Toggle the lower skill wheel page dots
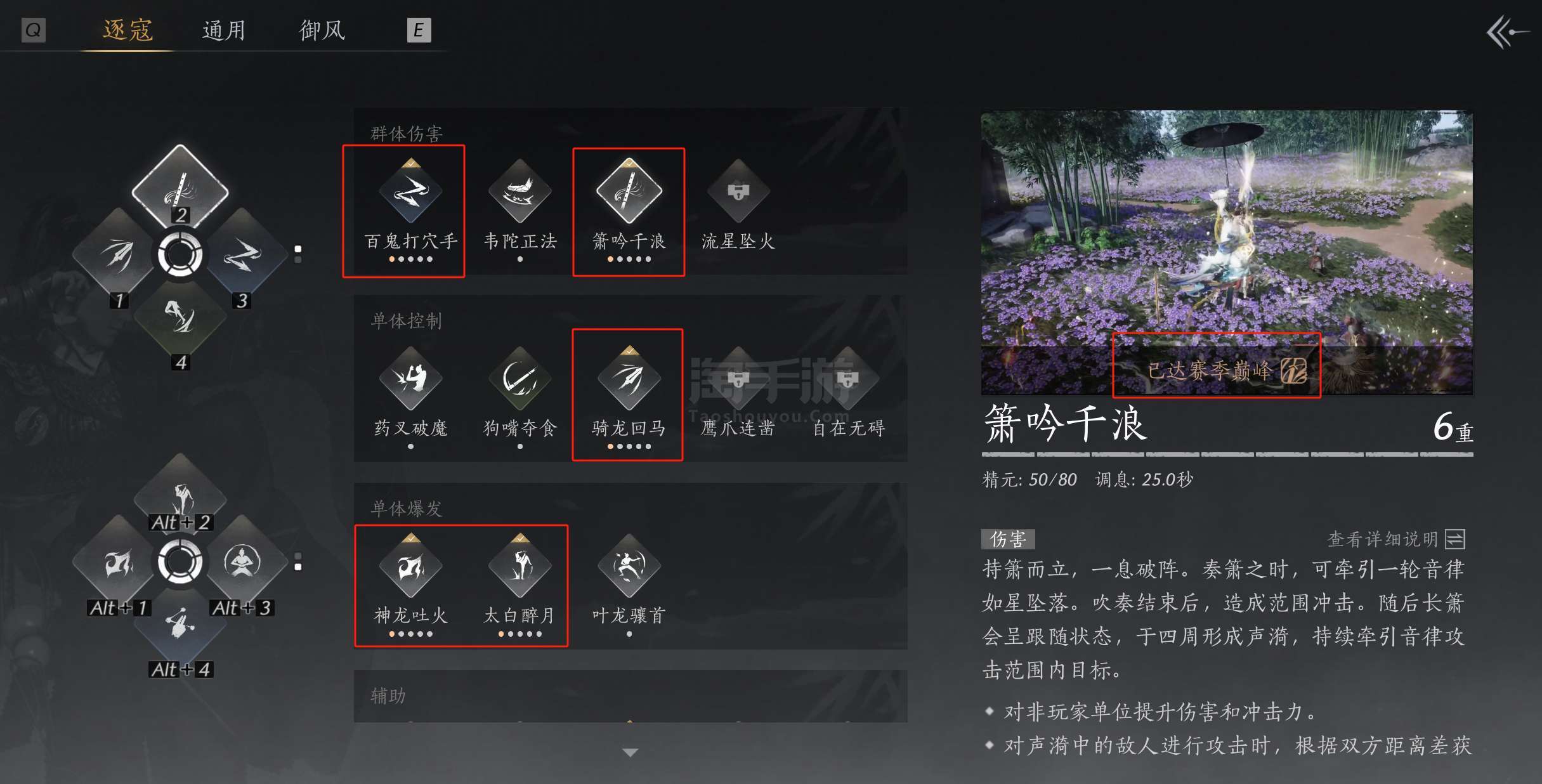This screenshot has width=1542, height=784. coord(298,561)
